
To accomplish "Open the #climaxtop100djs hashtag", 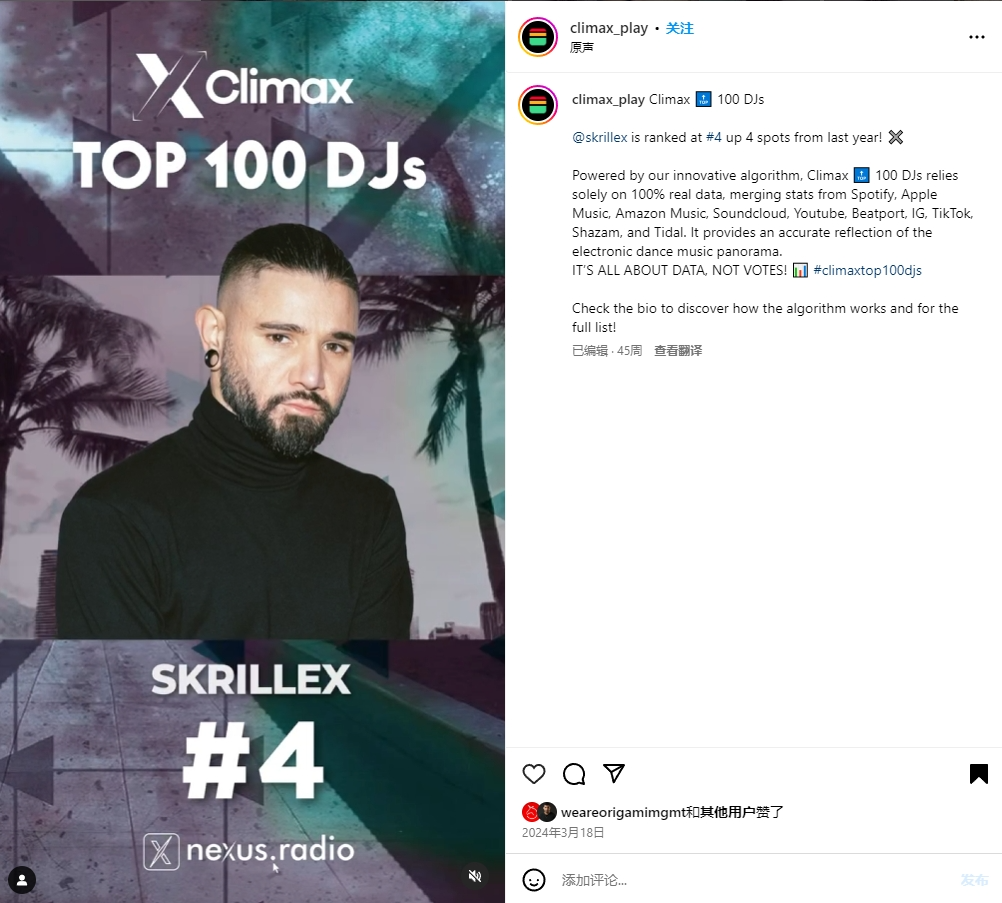I will click(x=867, y=270).
